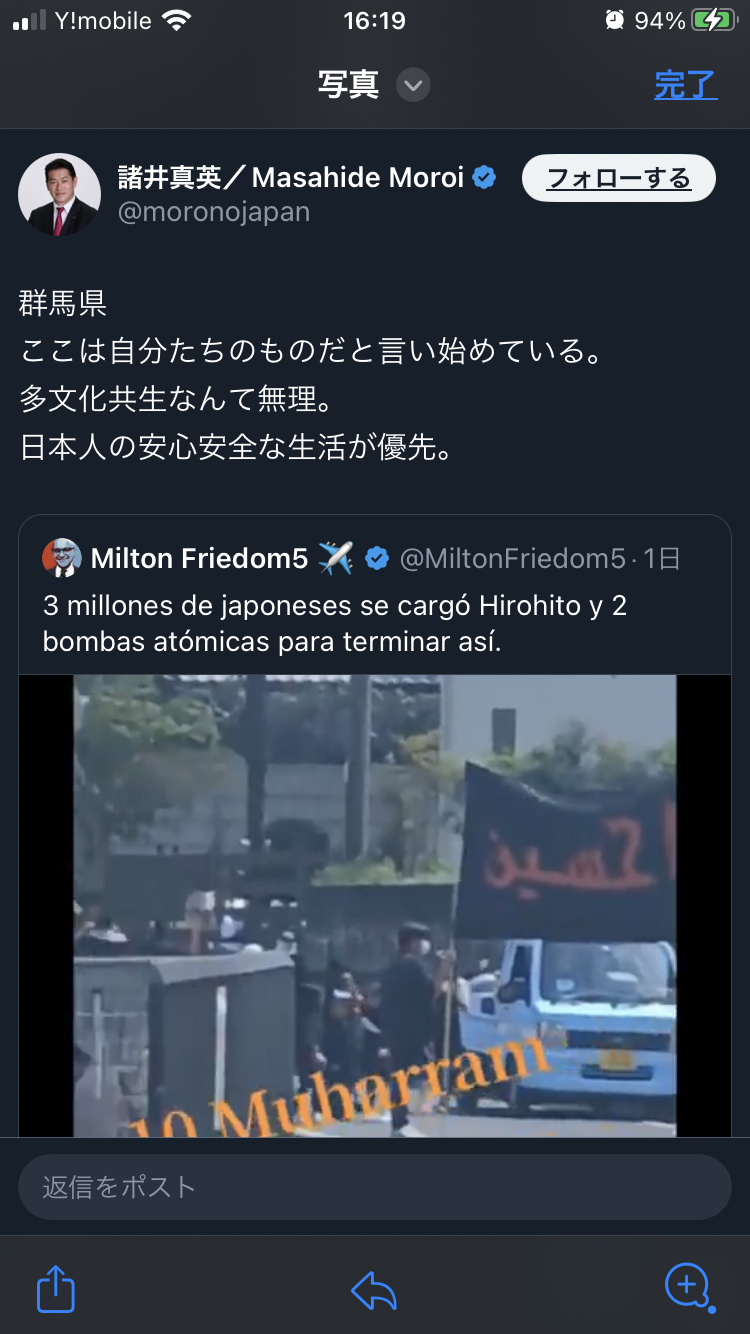The image size is (750, 1334).
Task: Tap the Wi-Fi status icon
Action: click(177, 20)
